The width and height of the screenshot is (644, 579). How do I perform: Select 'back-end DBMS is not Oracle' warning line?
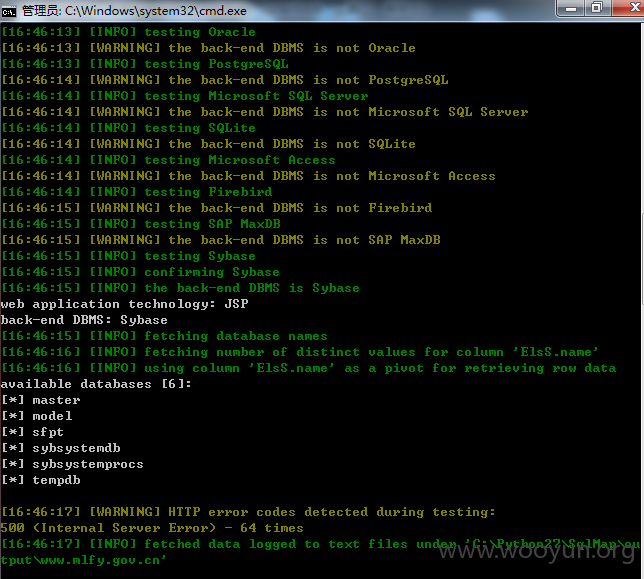pyautogui.click(x=208, y=48)
